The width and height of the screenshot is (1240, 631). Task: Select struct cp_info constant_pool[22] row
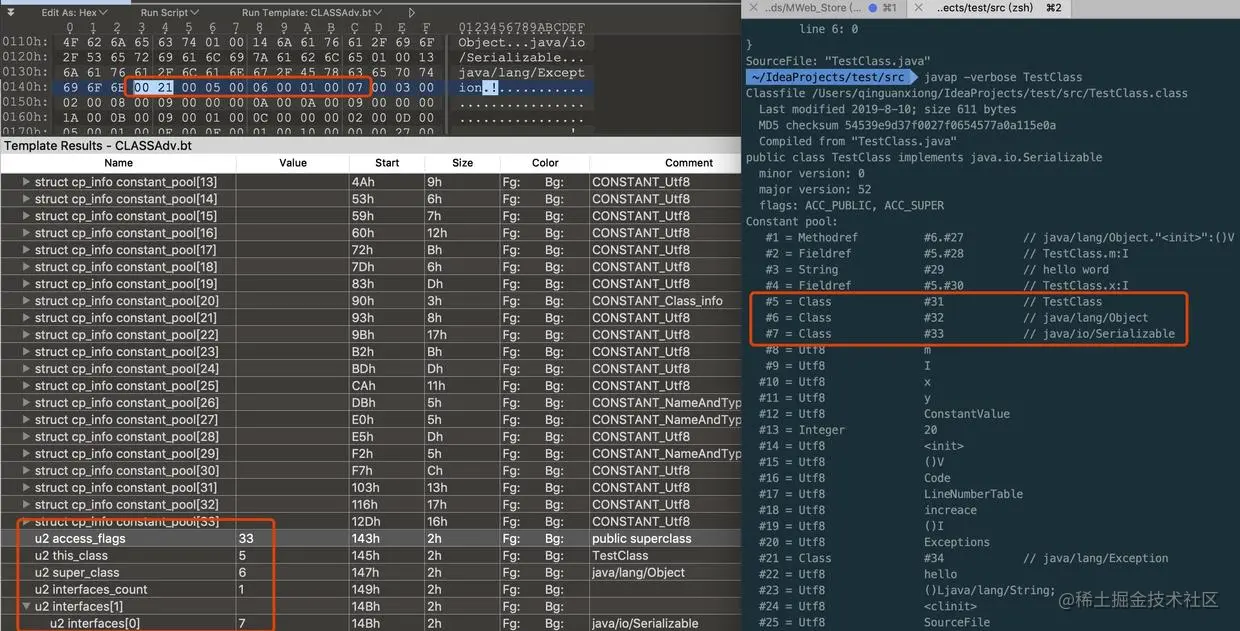tap(371, 335)
